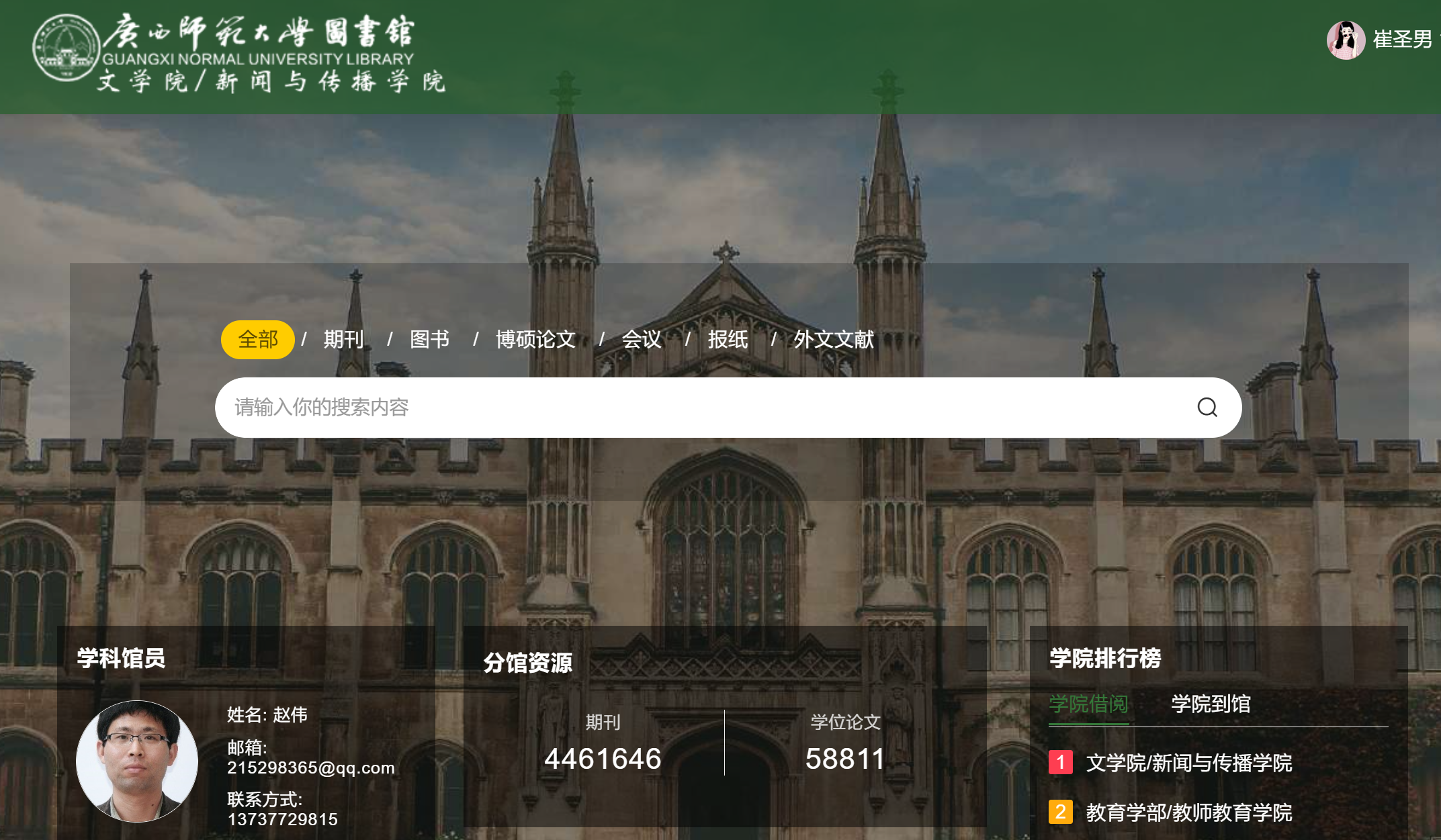Select the 全部 search category
Image resolution: width=1441 pixels, height=840 pixels.
coord(257,340)
